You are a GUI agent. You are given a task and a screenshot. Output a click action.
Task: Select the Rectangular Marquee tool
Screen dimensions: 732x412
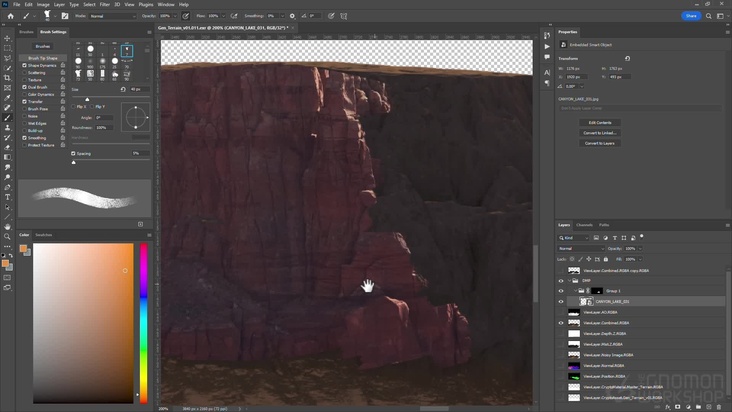click(7, 48)
